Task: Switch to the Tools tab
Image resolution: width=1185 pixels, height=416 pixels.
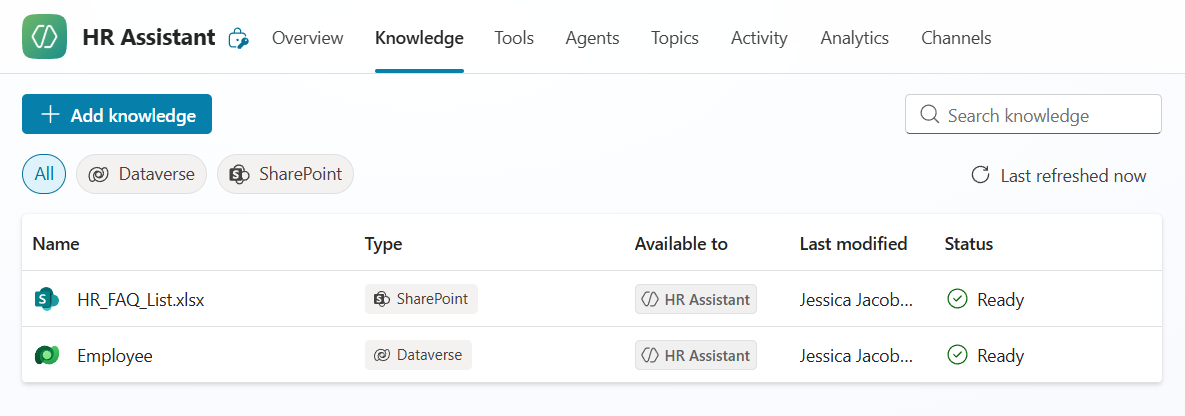Action: 515,38
